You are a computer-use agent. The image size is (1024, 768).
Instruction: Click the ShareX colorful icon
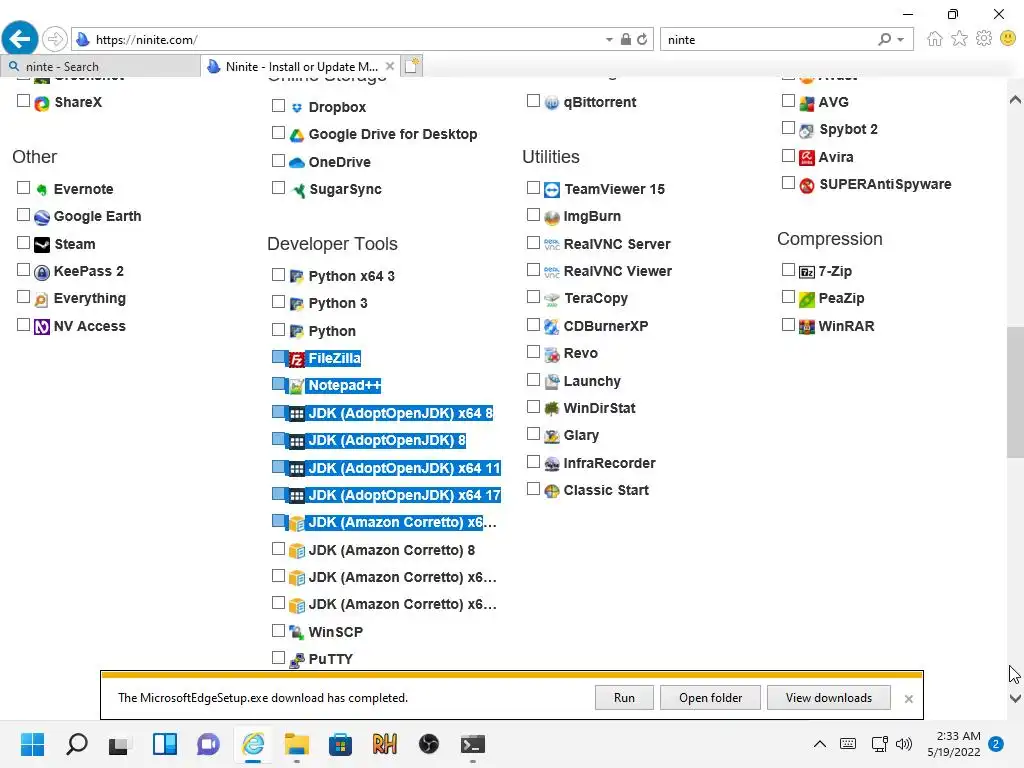pyautogui.click(x=42, y=103)
